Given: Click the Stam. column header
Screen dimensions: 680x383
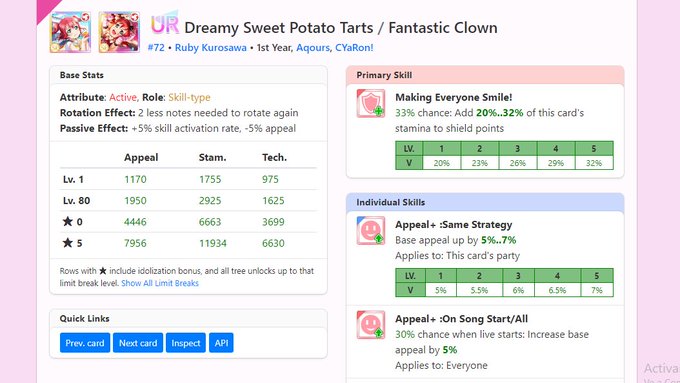Looking at the screenshot, I should [x=212, y=157].
